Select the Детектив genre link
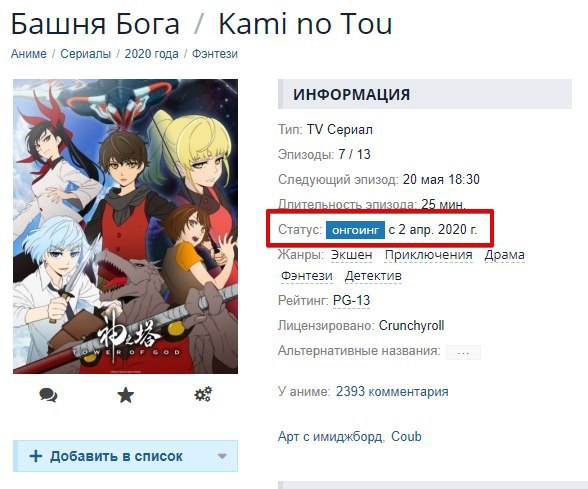The height and width of the screenshot is (489, 588). [373, 276]
